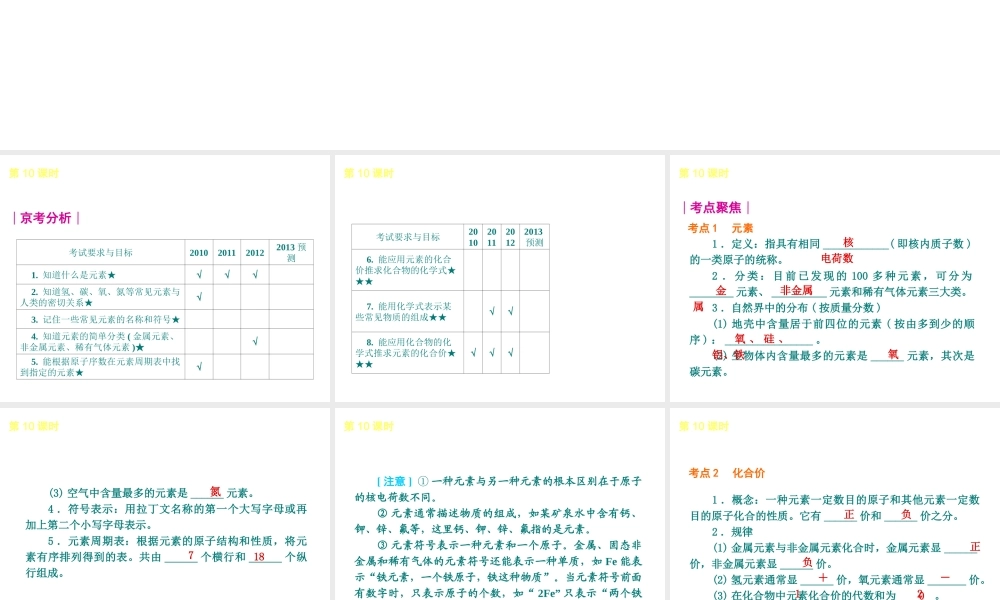
Task: Click the 第10课时 title on the 京考分析 slide
Action: pos(34,173)
